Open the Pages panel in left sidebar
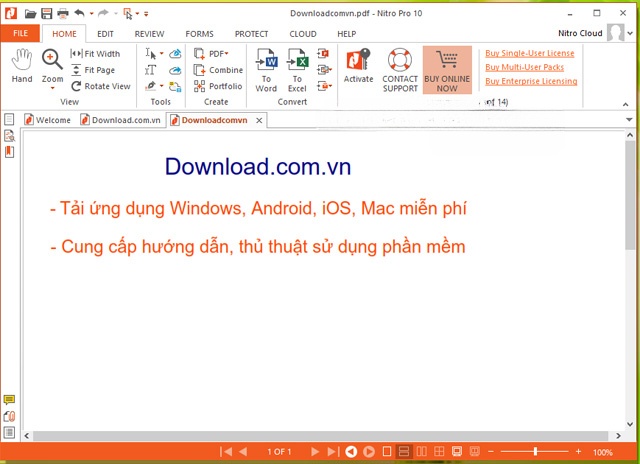The image size is (640, 464). 9,119
